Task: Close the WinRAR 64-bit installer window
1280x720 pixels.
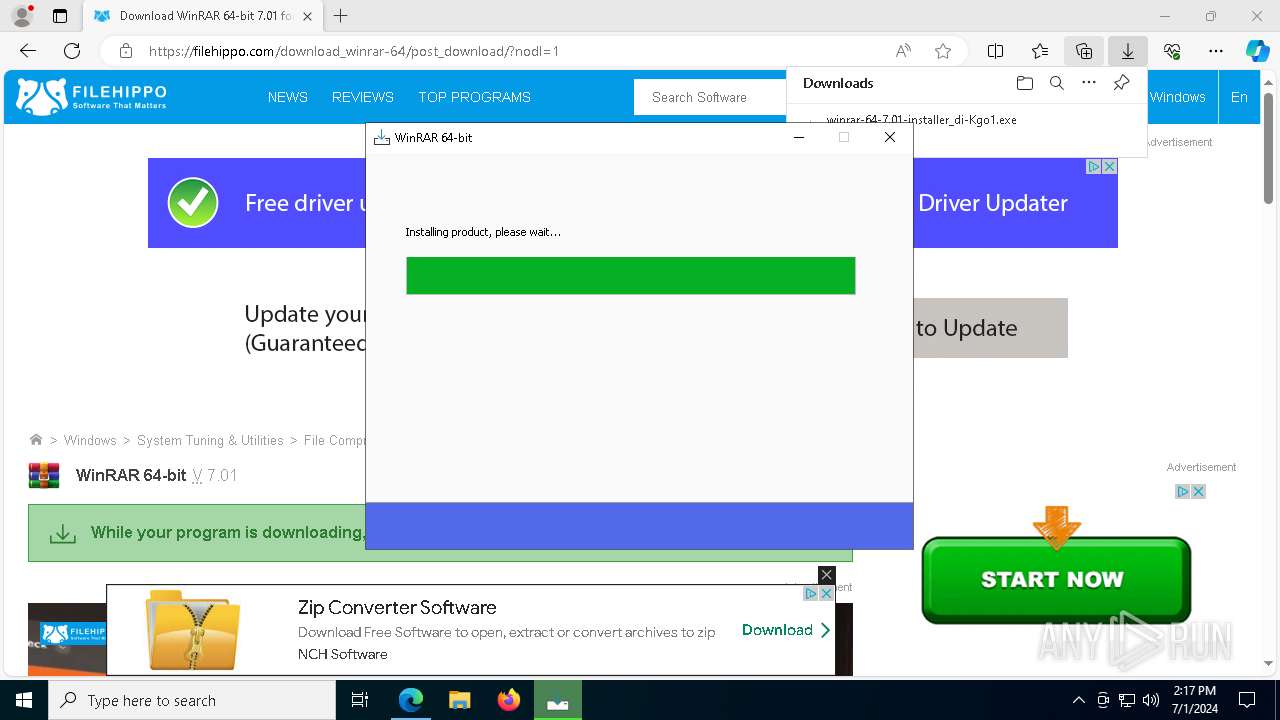Action: (889, 138)
